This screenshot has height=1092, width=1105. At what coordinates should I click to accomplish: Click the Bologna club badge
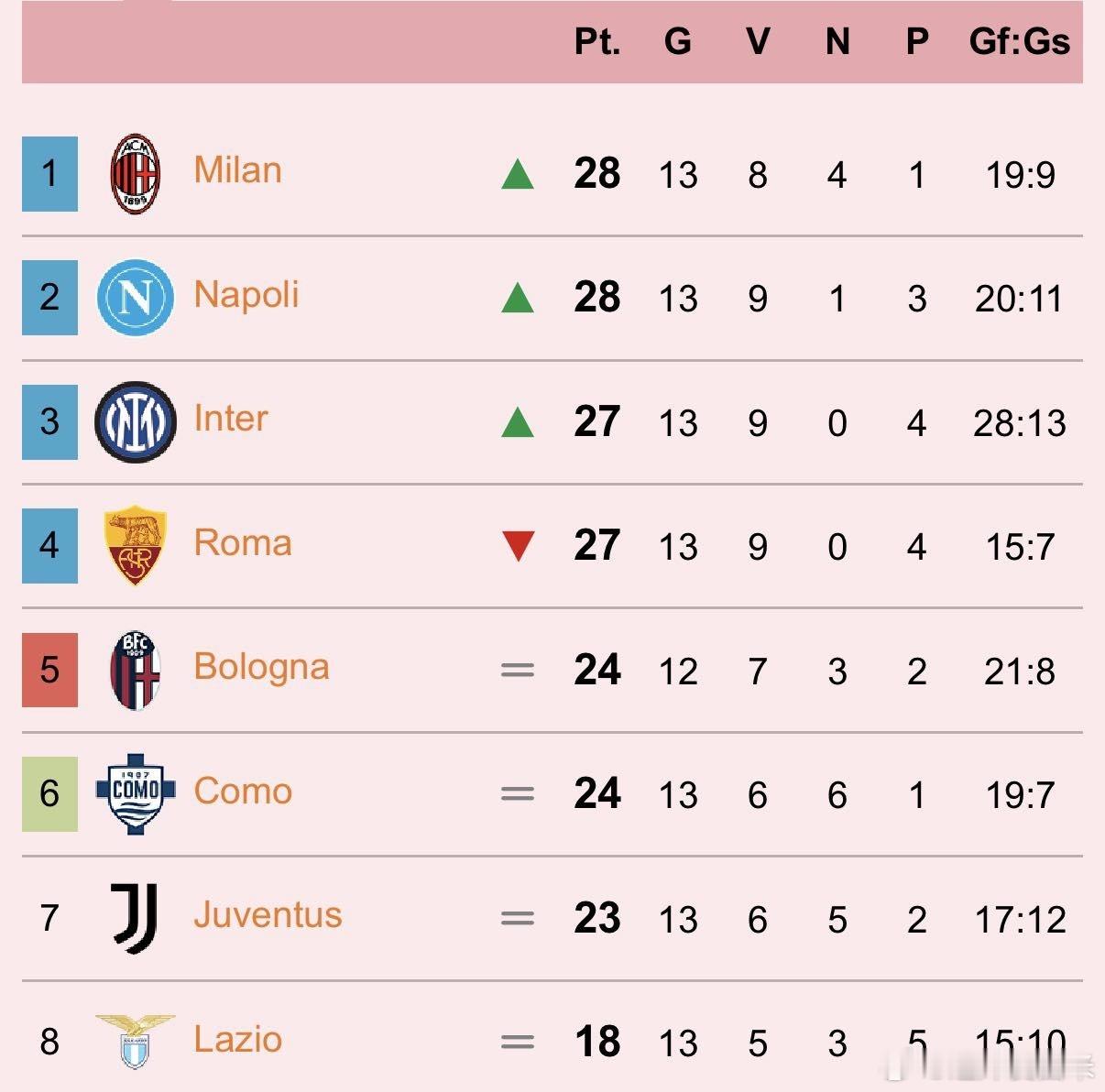pos(136,671)
